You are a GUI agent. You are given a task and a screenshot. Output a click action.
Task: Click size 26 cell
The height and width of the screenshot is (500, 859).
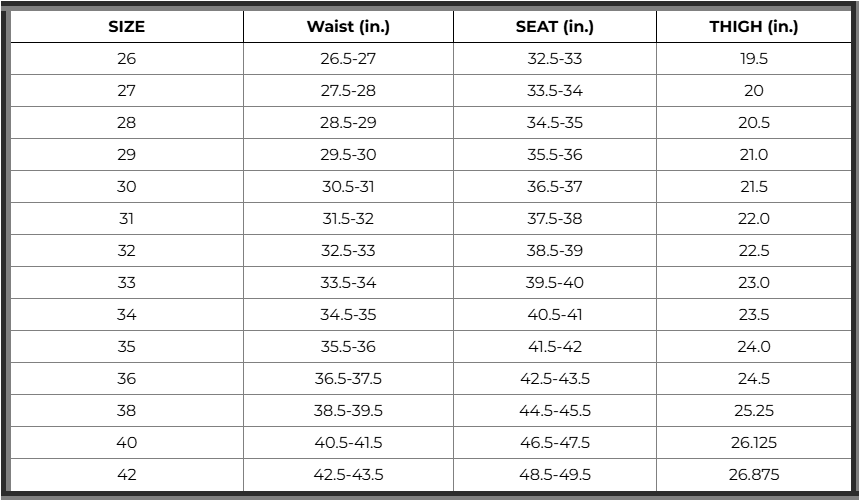(127, 59)
